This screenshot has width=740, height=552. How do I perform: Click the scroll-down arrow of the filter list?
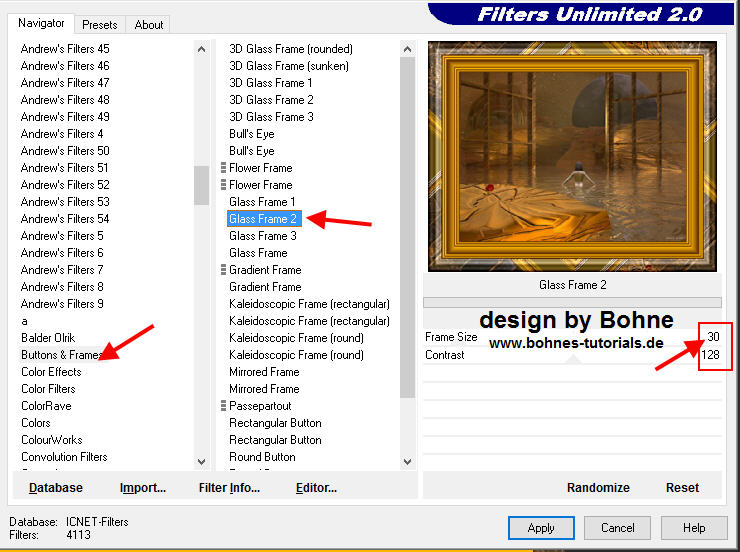click(x=407, y=461)
